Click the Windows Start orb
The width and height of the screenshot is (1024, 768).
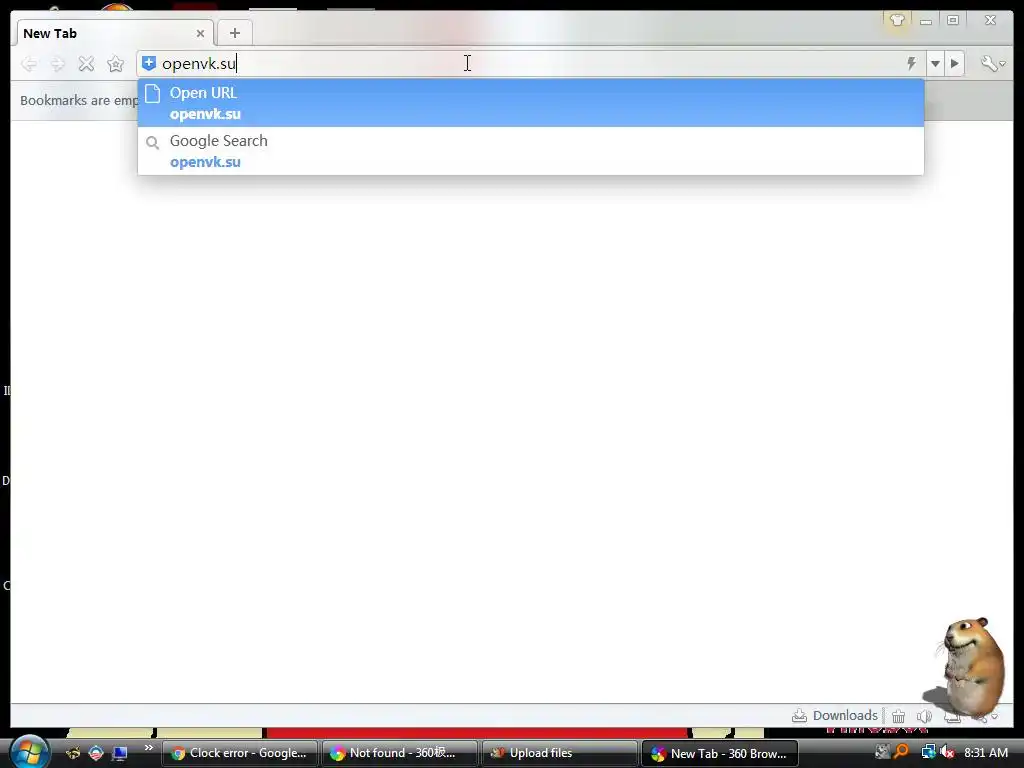pyautogui.click(x=29, y=752)
